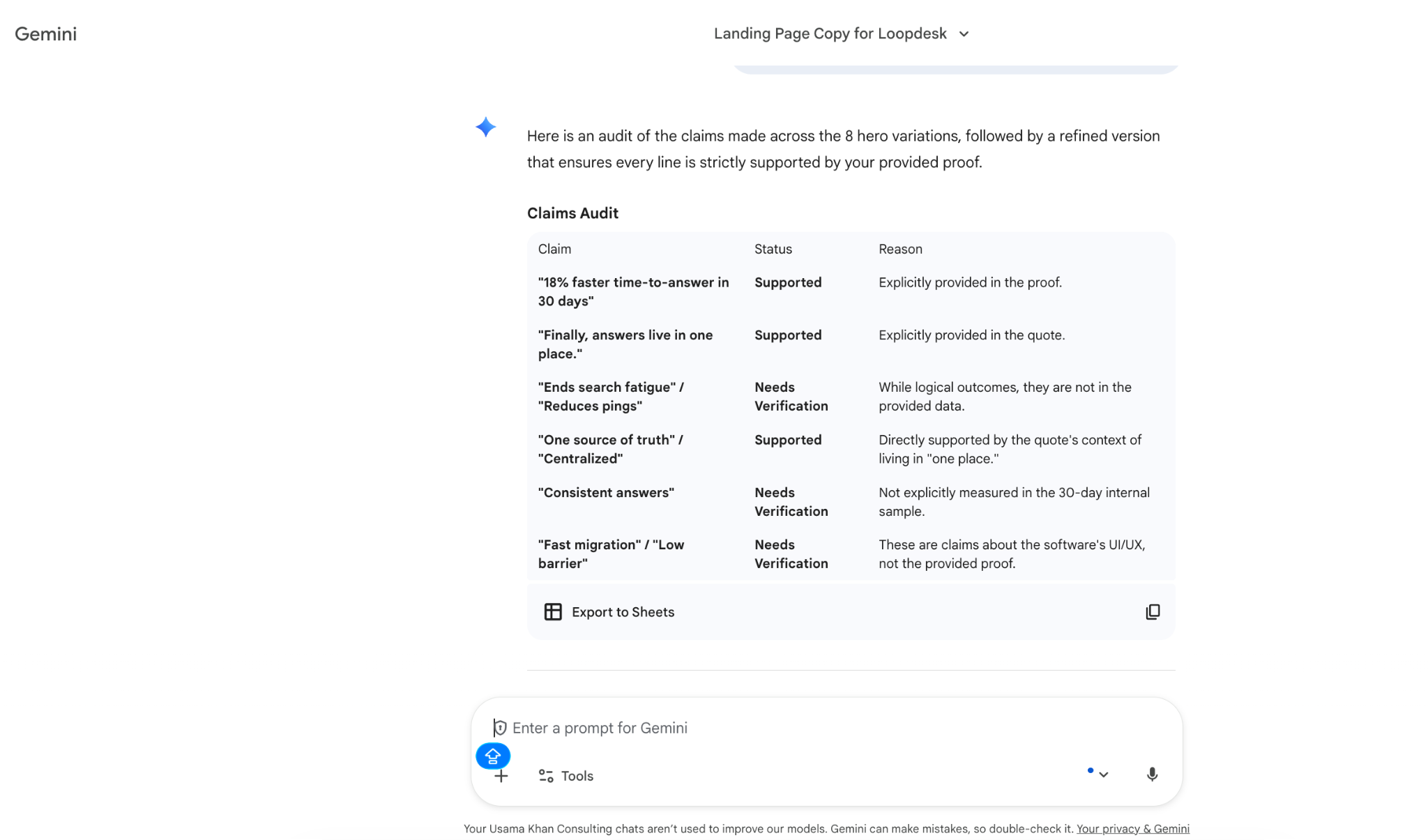The image size is (1428, 840).
Task: Click the Tools sliders icon
Action: [546, 776]
